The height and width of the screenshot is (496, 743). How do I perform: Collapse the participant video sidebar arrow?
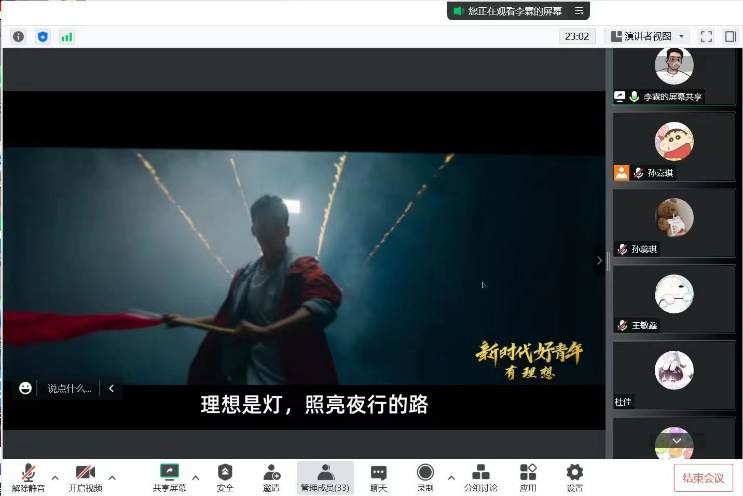point(599,260)
